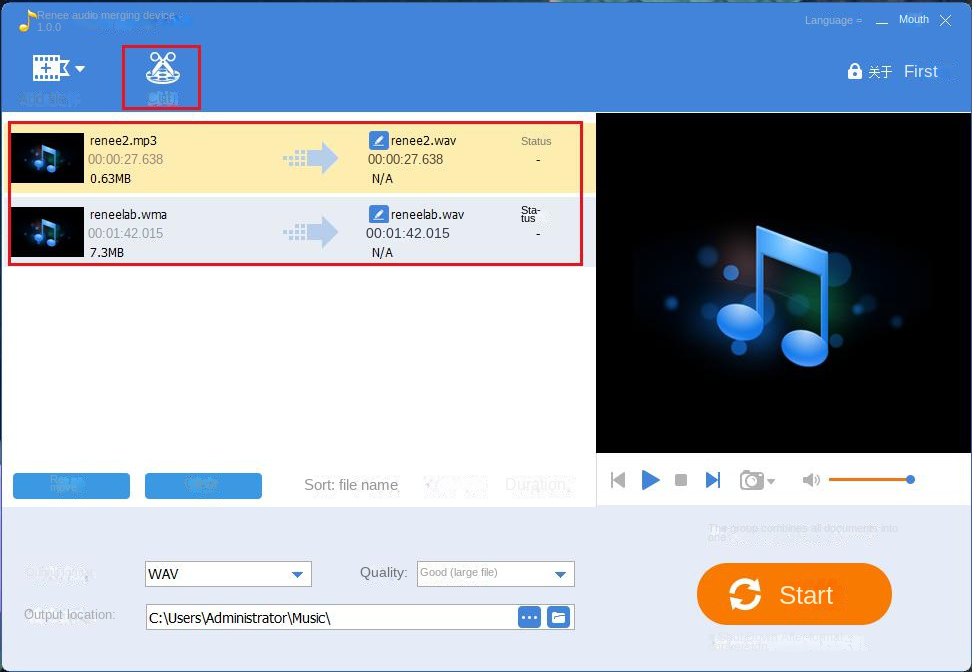The image size is (972, 672).
Task: Browse output path via the ellipsis icon
Action: 529,617
